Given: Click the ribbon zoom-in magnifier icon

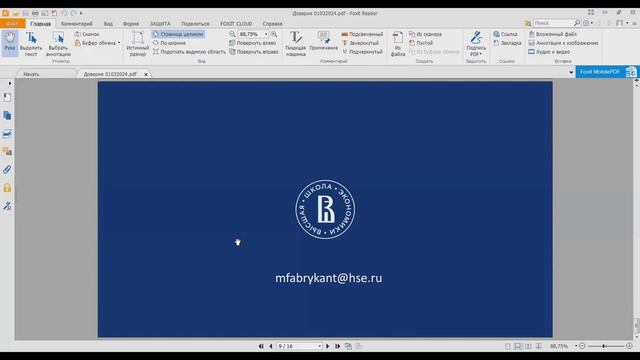Looking at the screenshot, I should [x=274, y=34].
